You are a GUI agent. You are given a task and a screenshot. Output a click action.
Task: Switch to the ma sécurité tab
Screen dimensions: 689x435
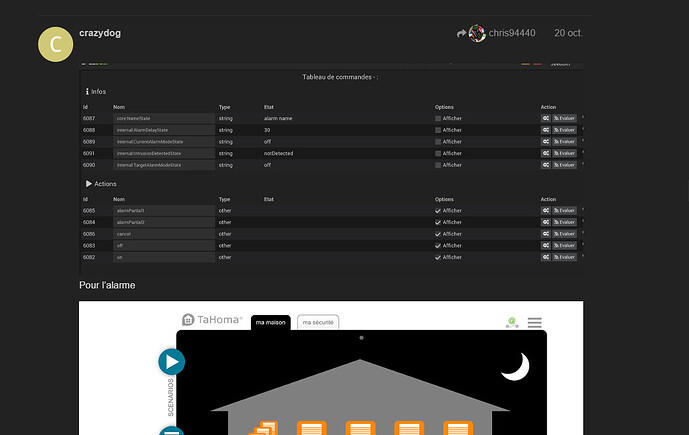pyautogui.click(x=318, y=323)
